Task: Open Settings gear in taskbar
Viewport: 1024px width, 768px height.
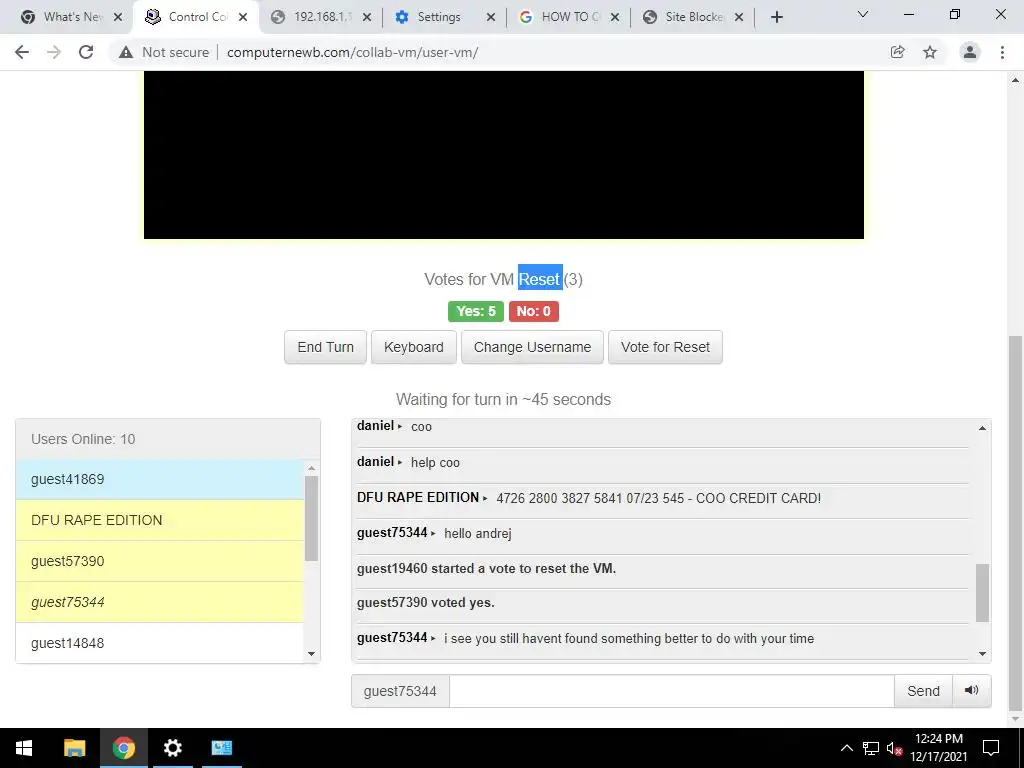Action: click(172, 748)
